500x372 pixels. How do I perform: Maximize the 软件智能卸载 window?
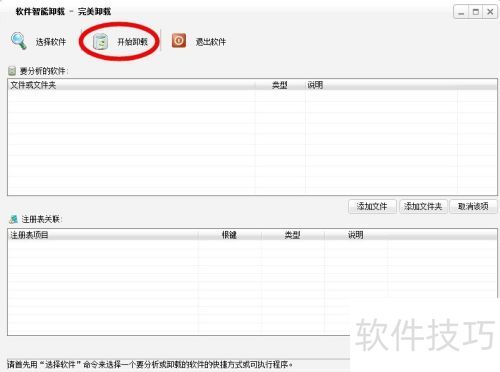[x=476, y=12]
